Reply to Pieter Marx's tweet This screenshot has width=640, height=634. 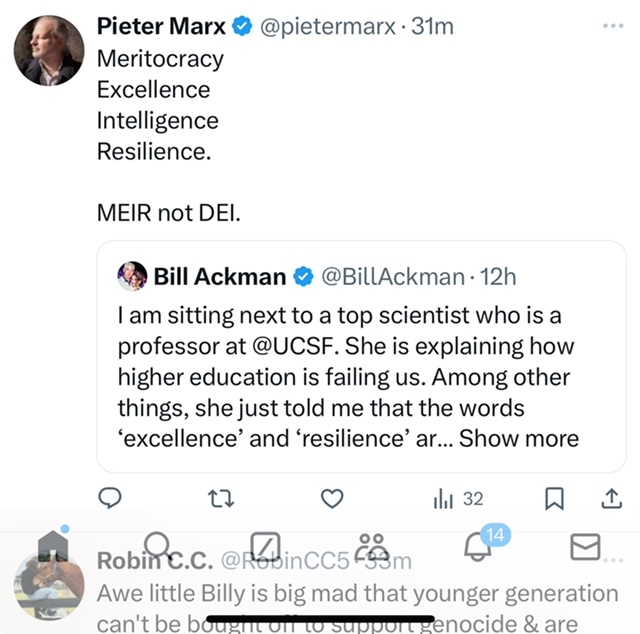point(110,498)
